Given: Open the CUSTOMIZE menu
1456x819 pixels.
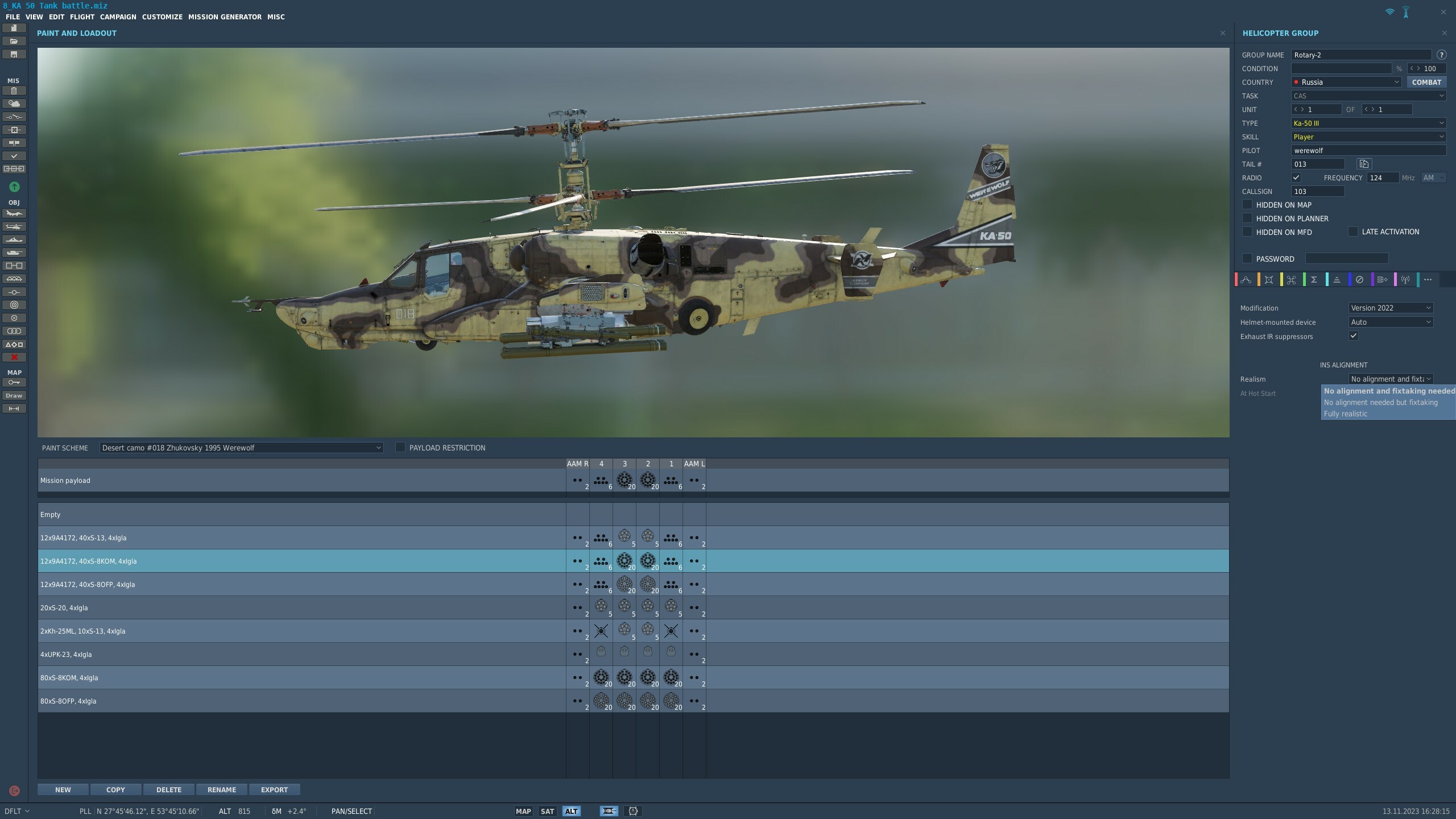Looking at the screenshot, I should (162, 16).
